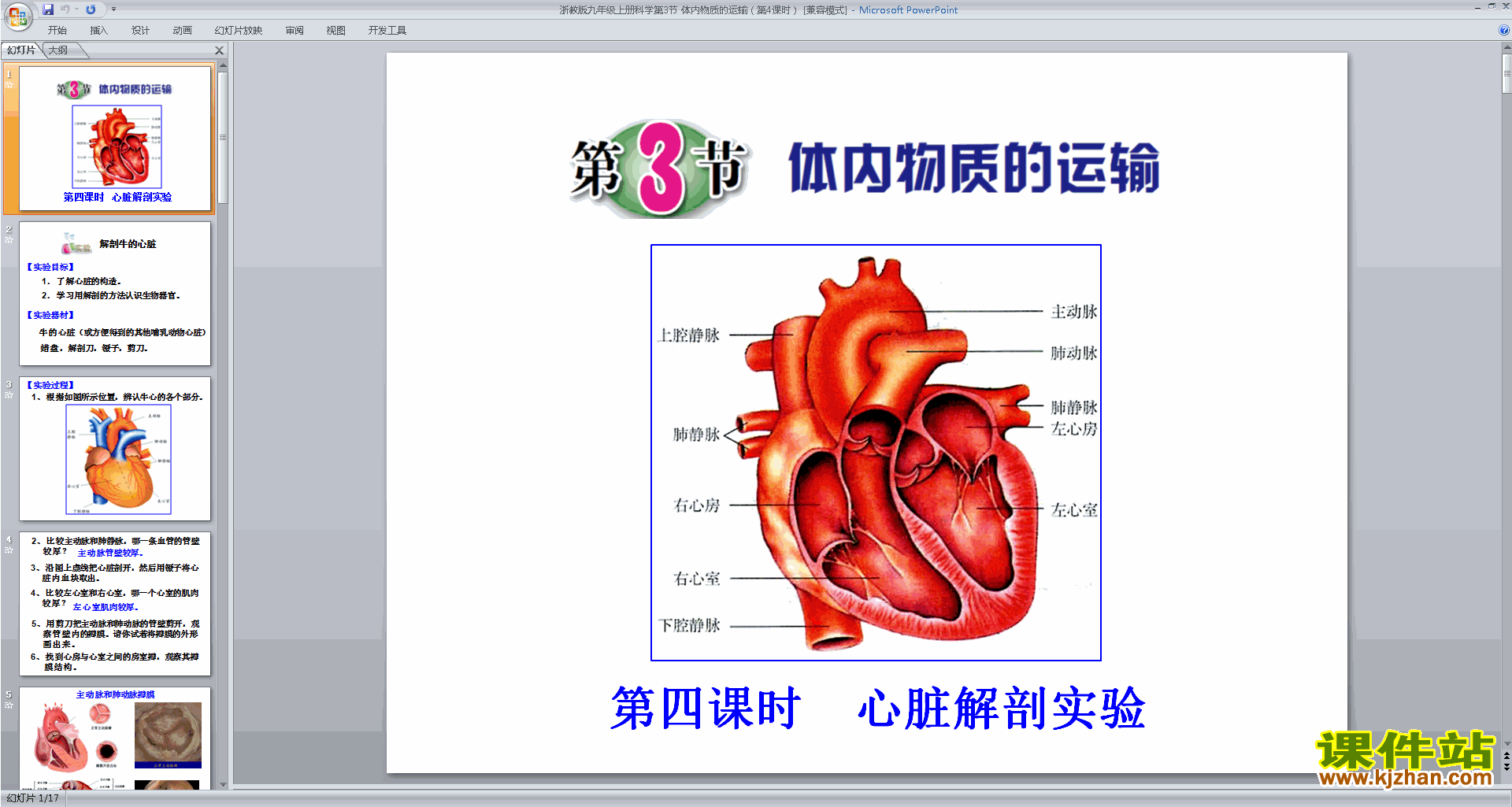This screenshot has height=807, width=1512.
Task: Select slide 3 thumbnail with 实验过程 heart
Action: [115, 449]
